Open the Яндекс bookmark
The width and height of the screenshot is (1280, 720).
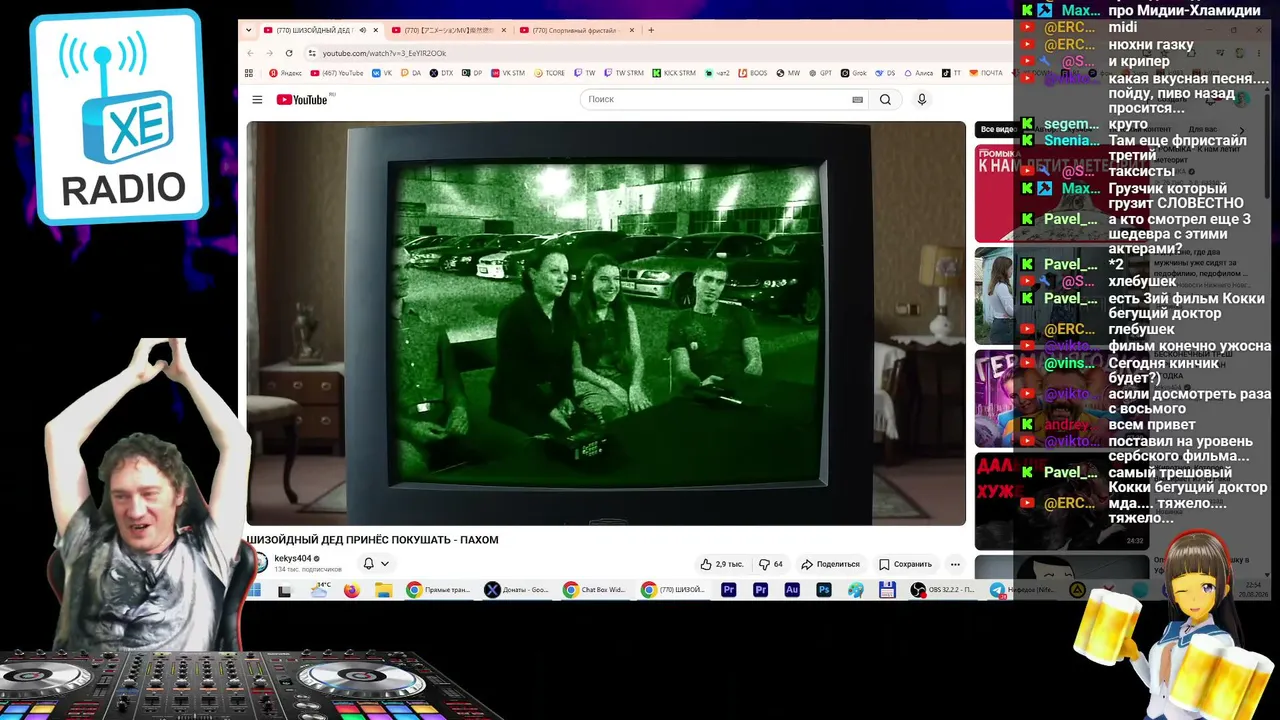[x=286, y=73]
